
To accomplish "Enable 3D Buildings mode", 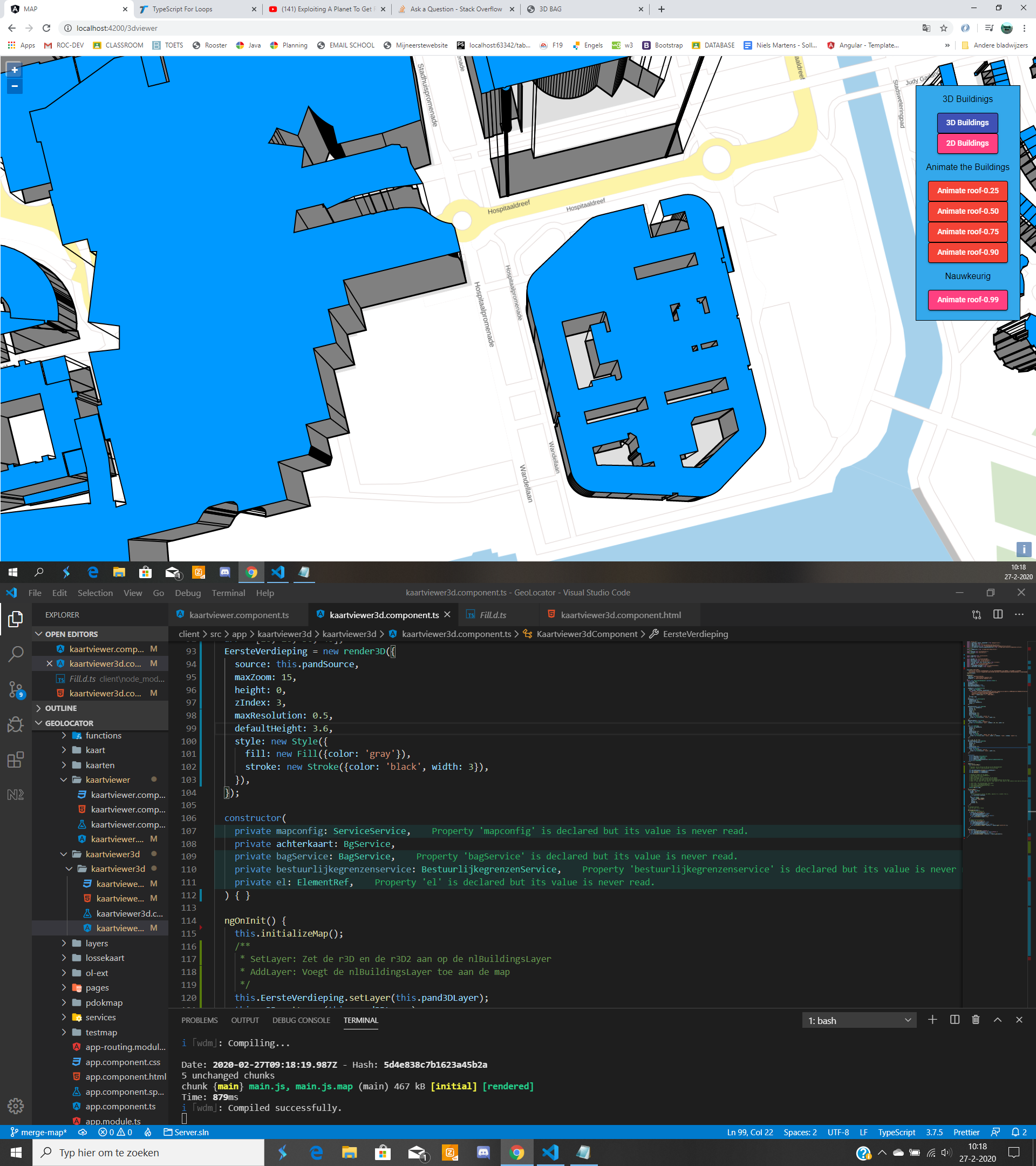I will (x=967, y=122).
